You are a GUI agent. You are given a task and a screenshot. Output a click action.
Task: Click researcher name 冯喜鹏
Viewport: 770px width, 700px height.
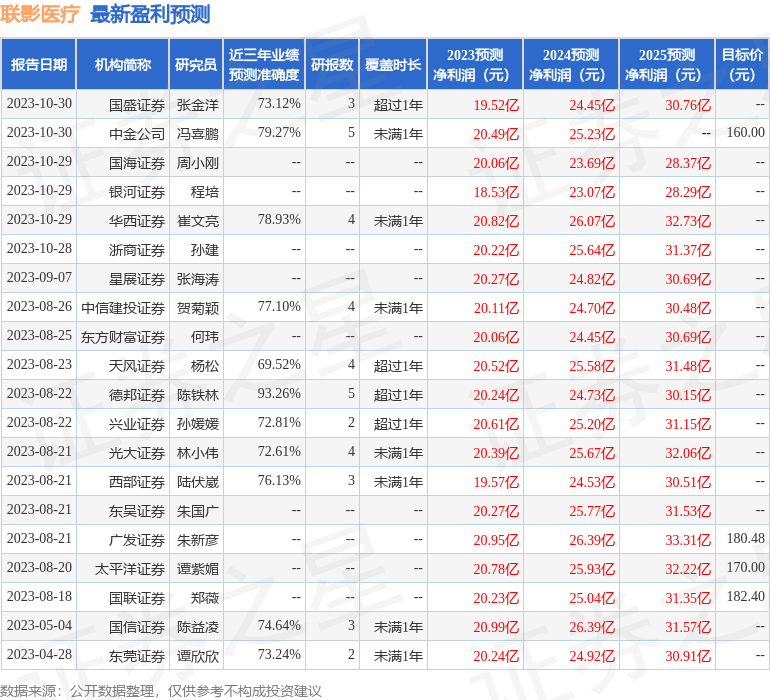click(x=197, y=134)
